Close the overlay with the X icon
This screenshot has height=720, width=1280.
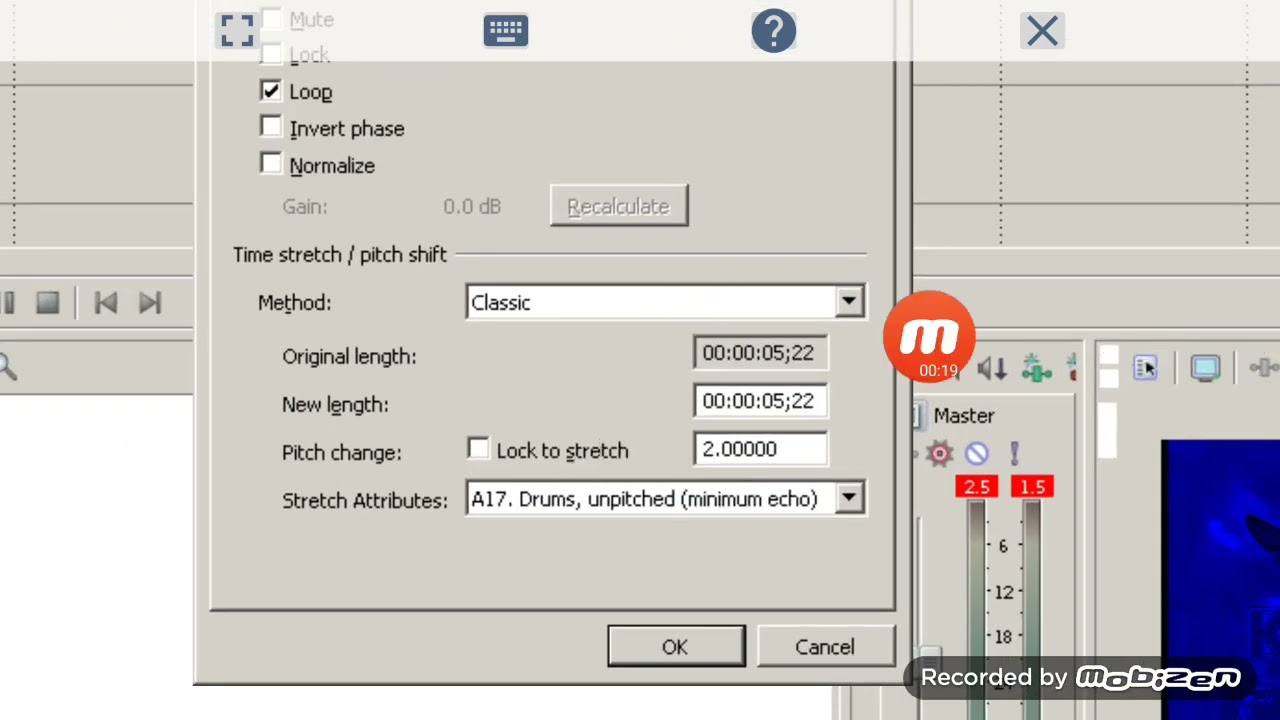(x=1042, y=31)
